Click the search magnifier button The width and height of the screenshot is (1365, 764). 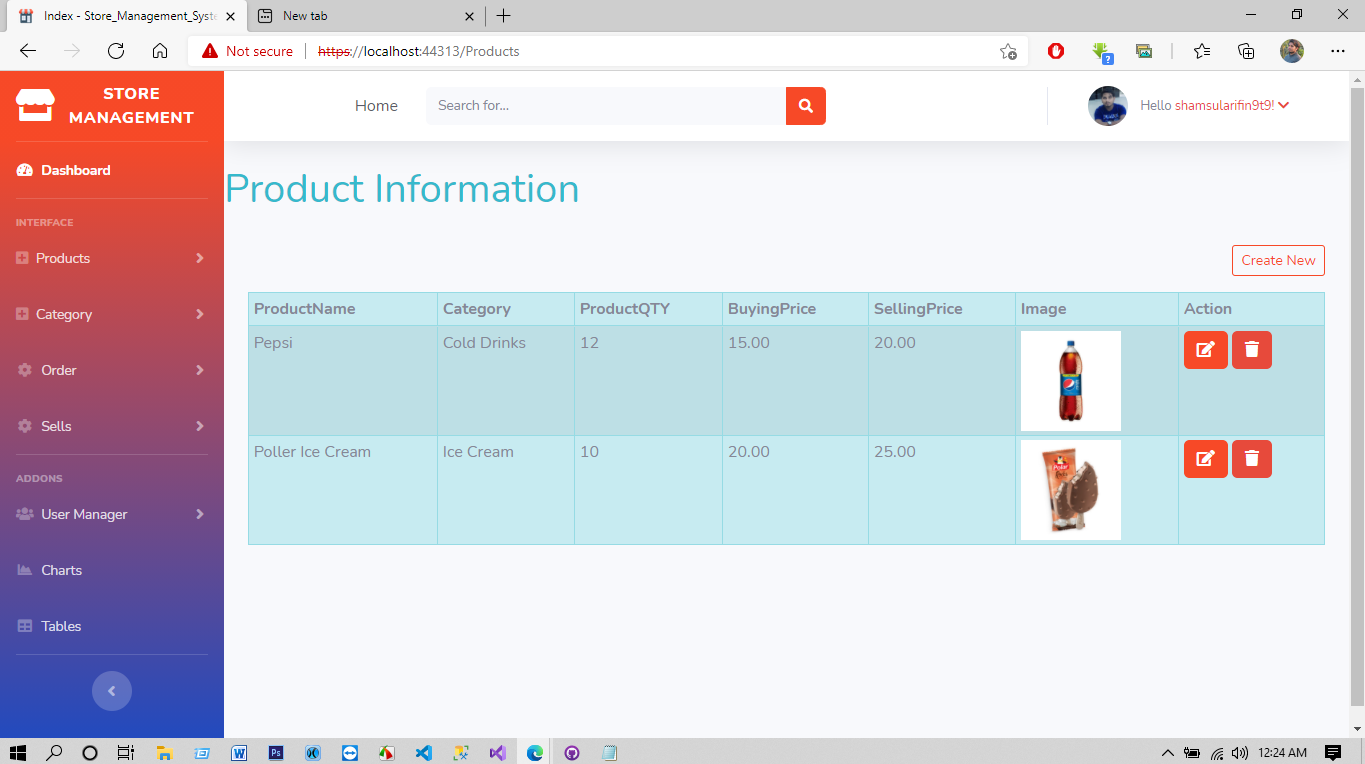(805, 105)
